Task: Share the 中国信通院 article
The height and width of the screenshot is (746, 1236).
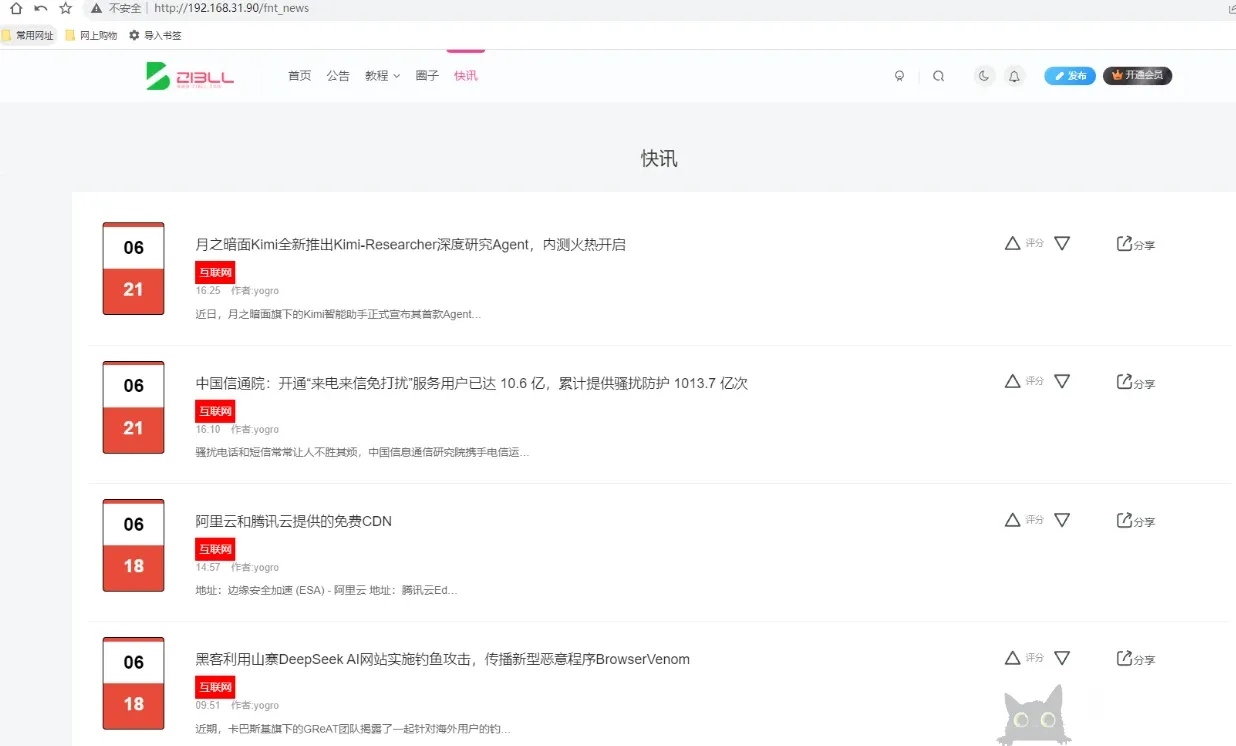Action: point(1136,383)
